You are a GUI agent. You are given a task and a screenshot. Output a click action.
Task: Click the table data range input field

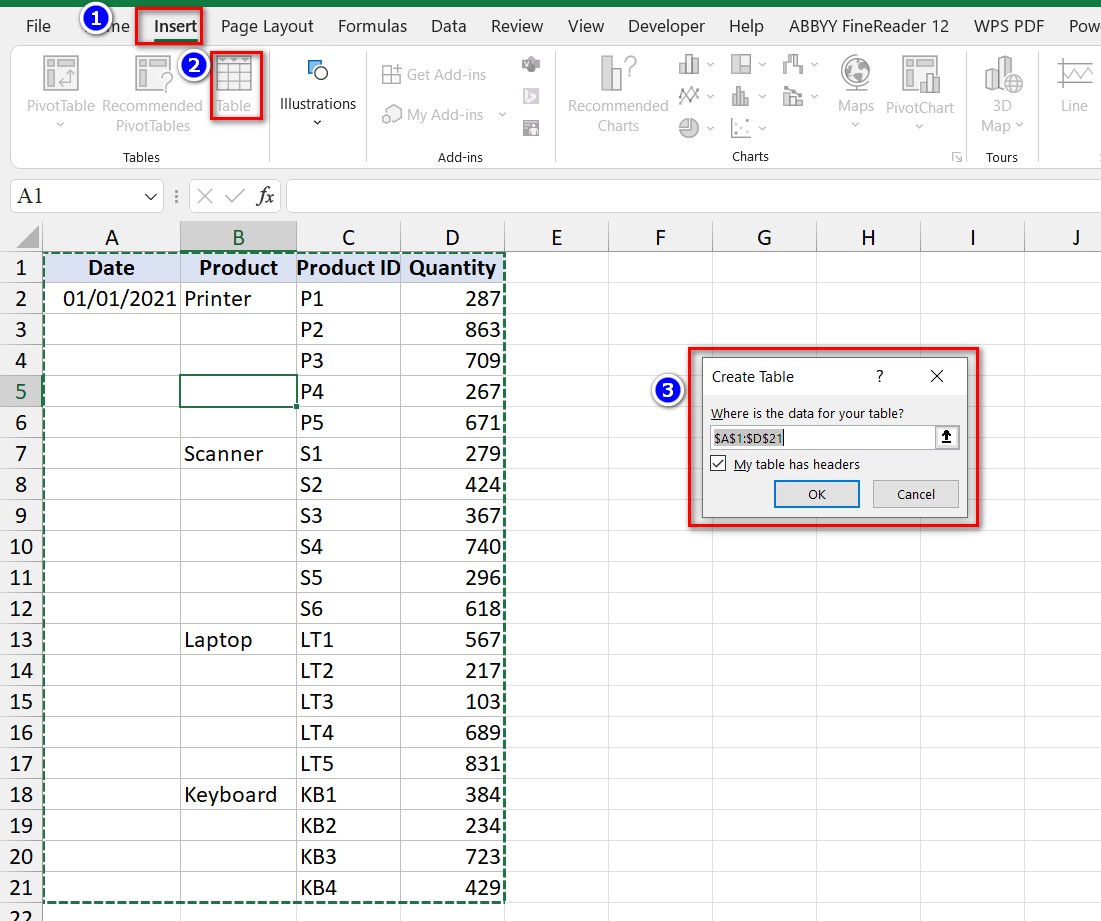point(820,438)
